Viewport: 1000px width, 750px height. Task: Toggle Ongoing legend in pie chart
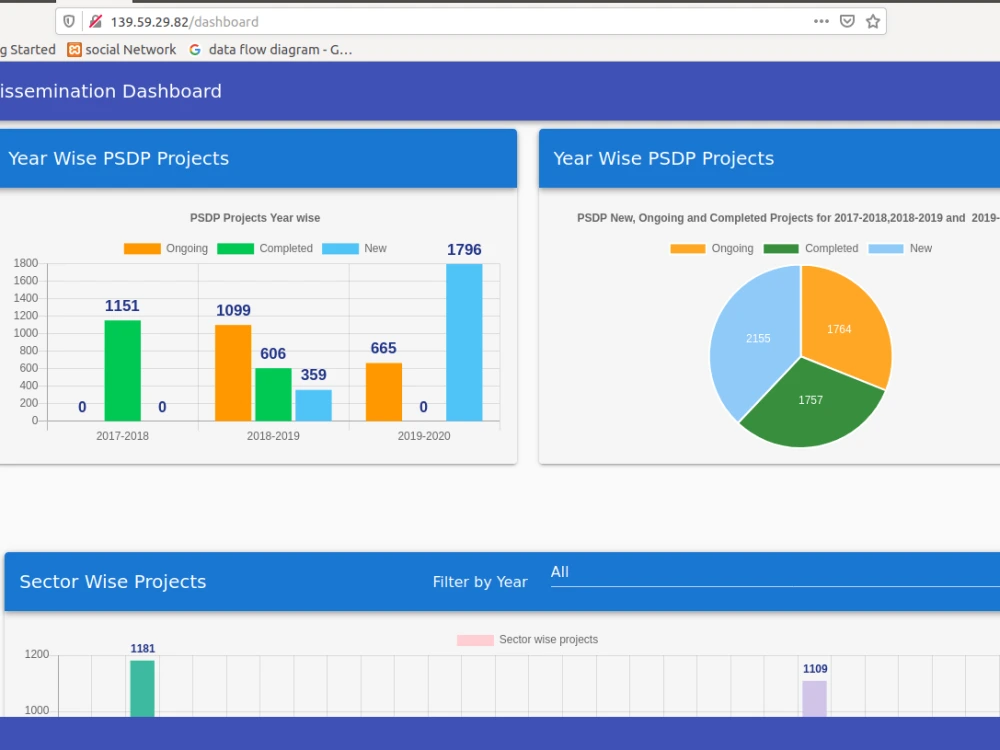712,248
